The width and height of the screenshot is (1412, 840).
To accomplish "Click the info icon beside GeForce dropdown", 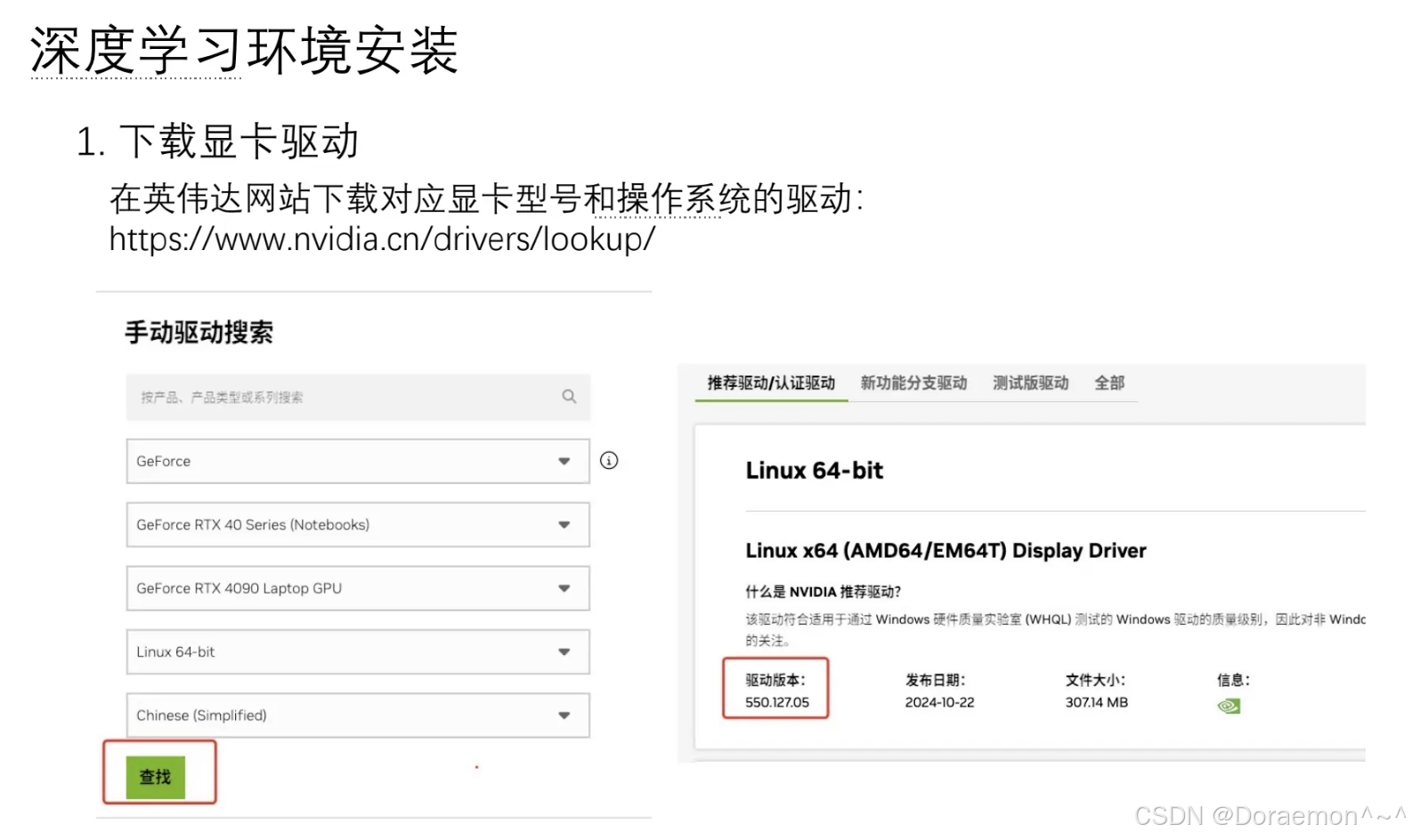I will (x=609, y=460).
